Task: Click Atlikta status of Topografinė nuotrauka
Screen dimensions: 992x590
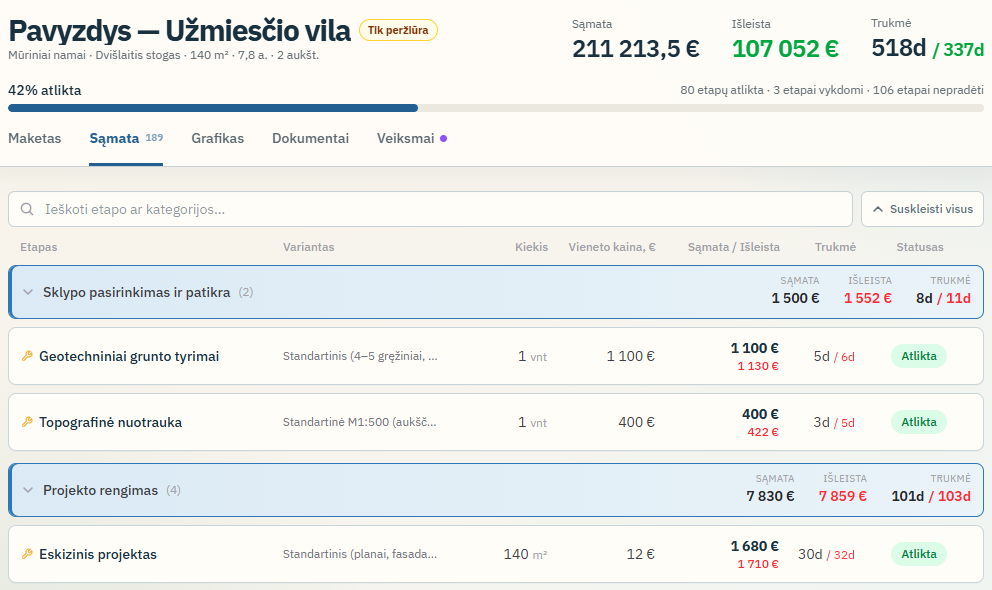Action: [919, 422]
